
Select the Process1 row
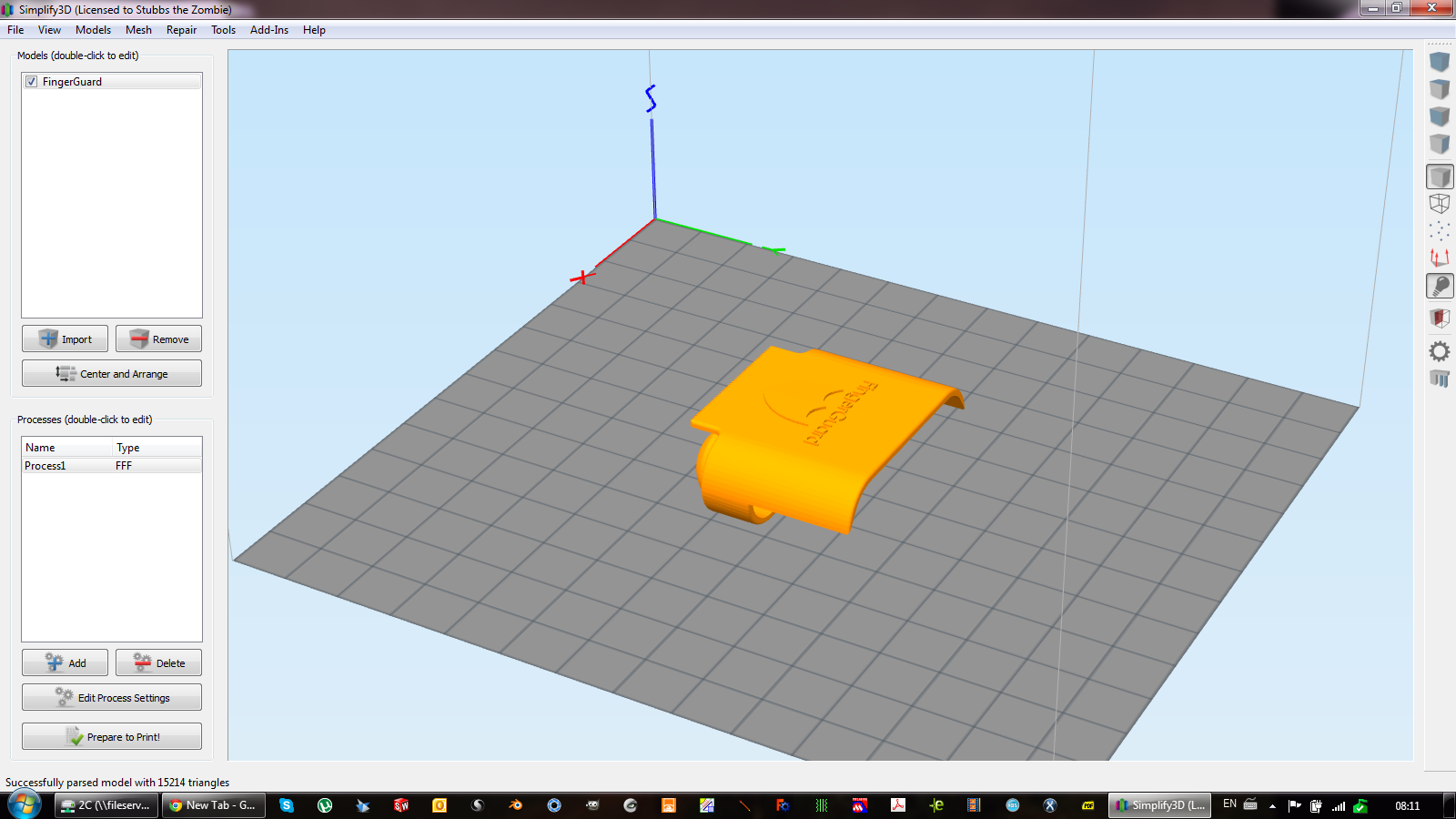point(111,466)
